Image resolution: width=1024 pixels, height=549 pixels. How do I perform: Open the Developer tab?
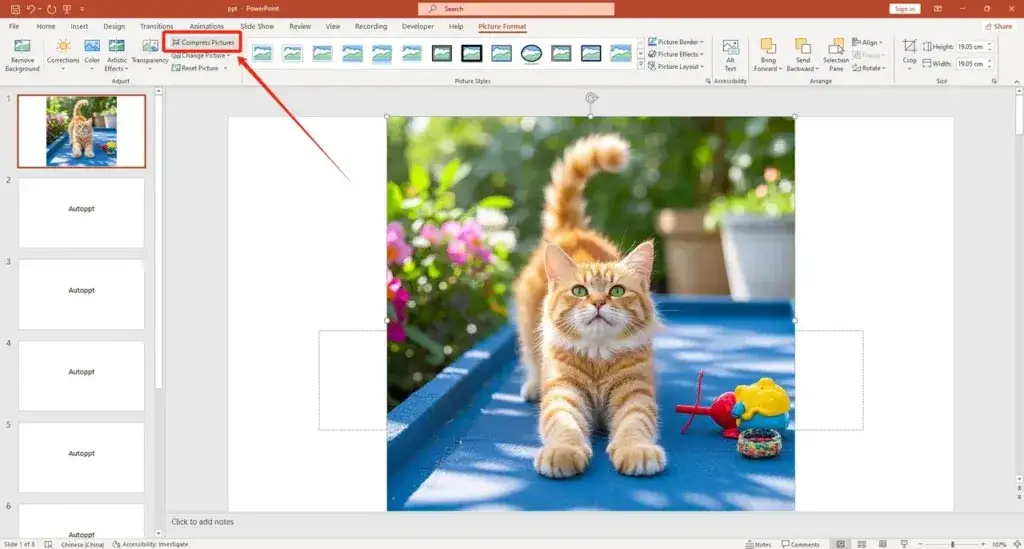[x=417, y=27]
